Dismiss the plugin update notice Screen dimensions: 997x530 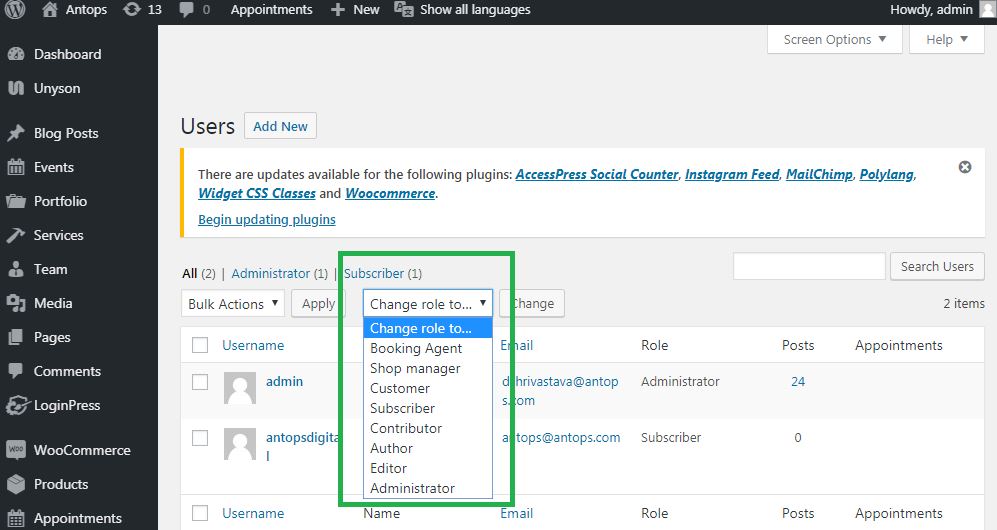[965, 167]
